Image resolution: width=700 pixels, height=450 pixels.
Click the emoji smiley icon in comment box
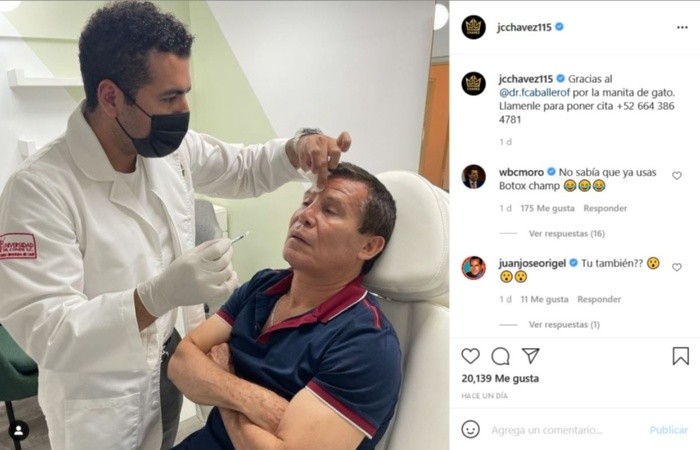point(471,429)
